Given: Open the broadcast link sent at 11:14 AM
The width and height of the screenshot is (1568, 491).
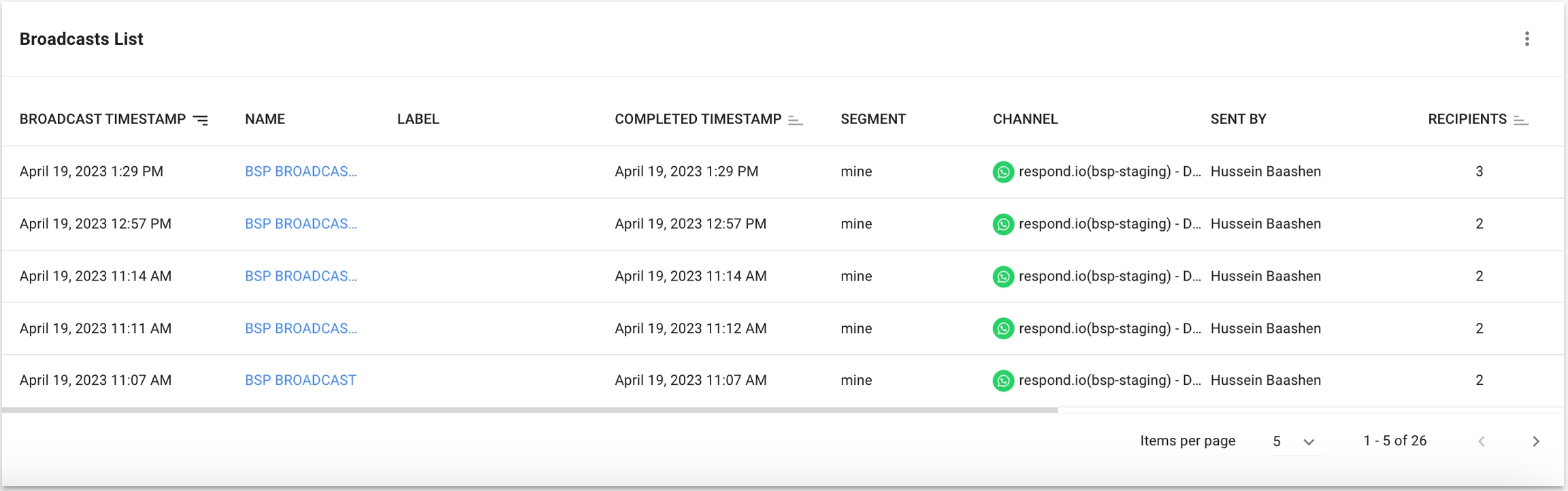Looking at the screenshot, I should tap(300, 276).
